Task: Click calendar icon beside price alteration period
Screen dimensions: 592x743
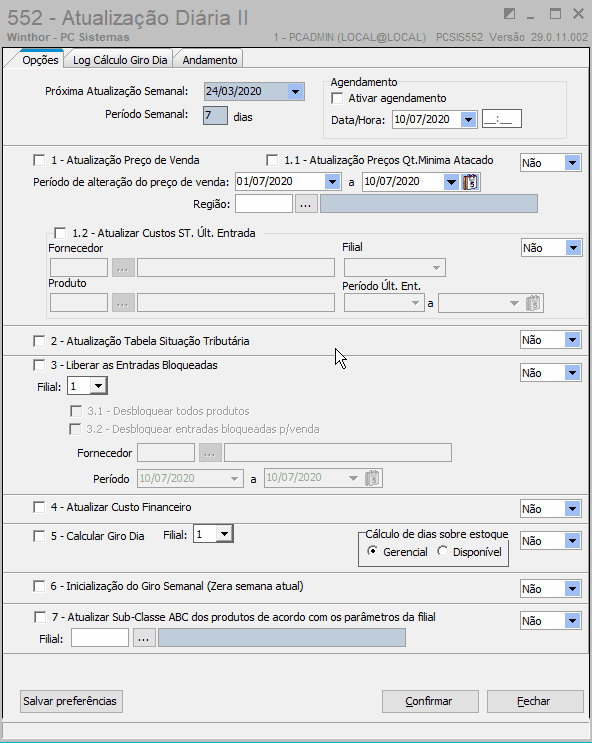Action: coord(470,182)
